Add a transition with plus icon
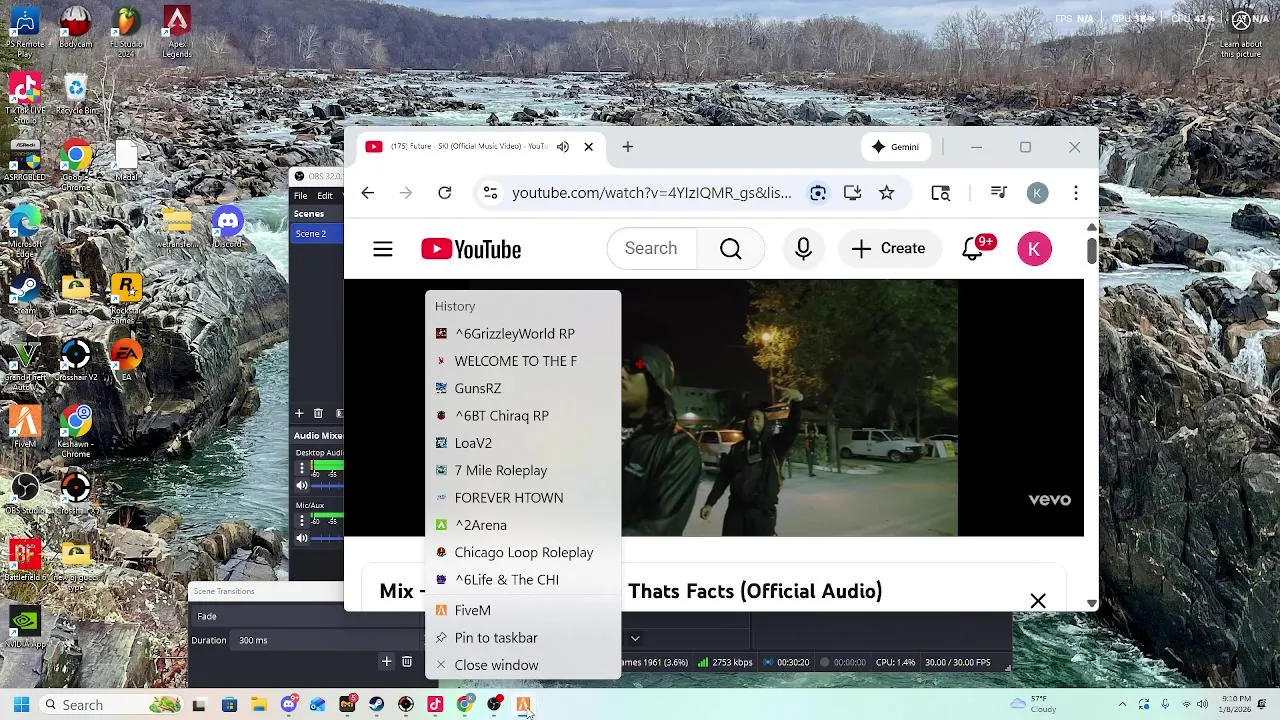The width and height of the screenshot is (1280, 720). point(387,661)
